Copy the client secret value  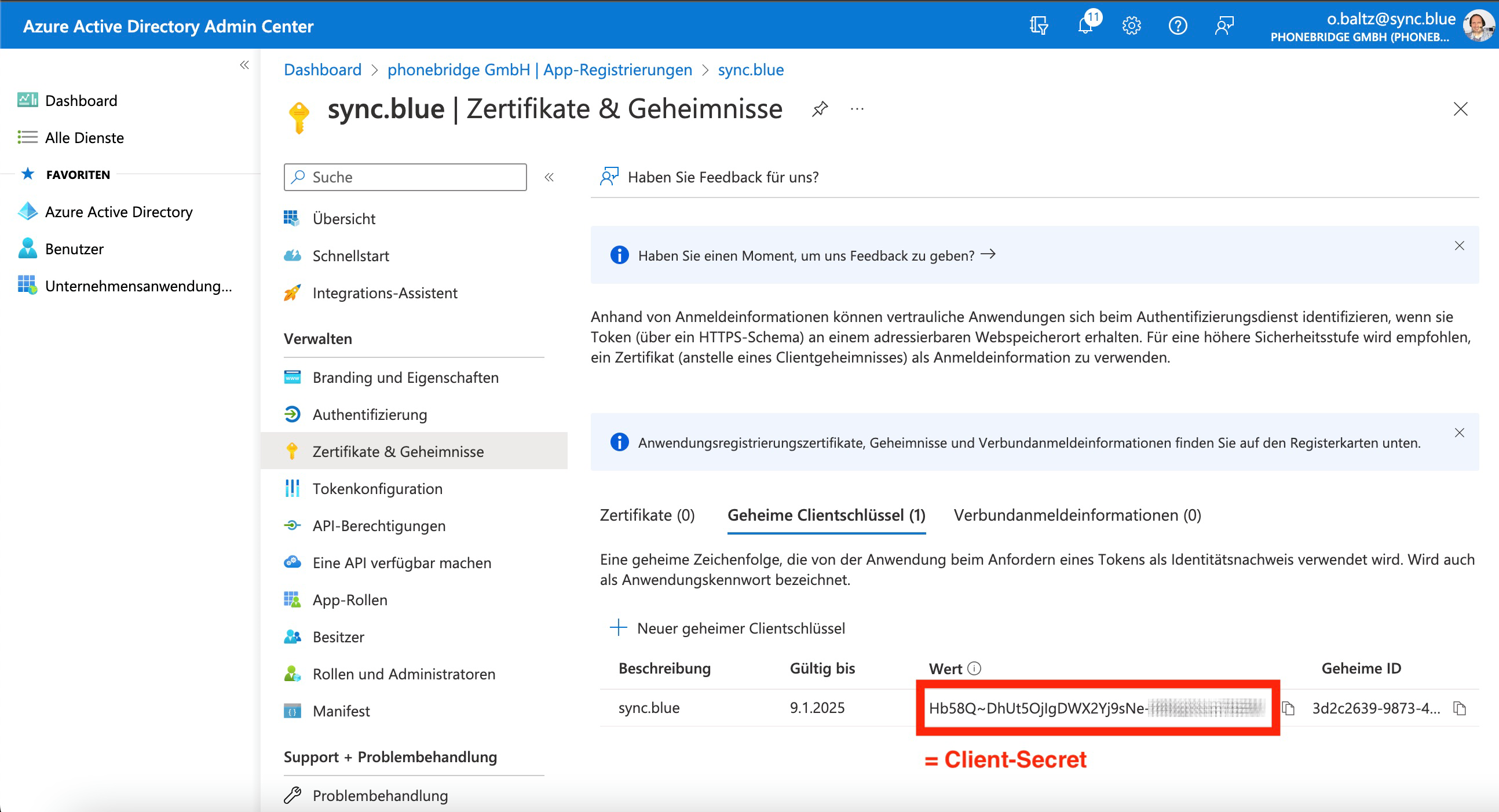point(1288,708)
